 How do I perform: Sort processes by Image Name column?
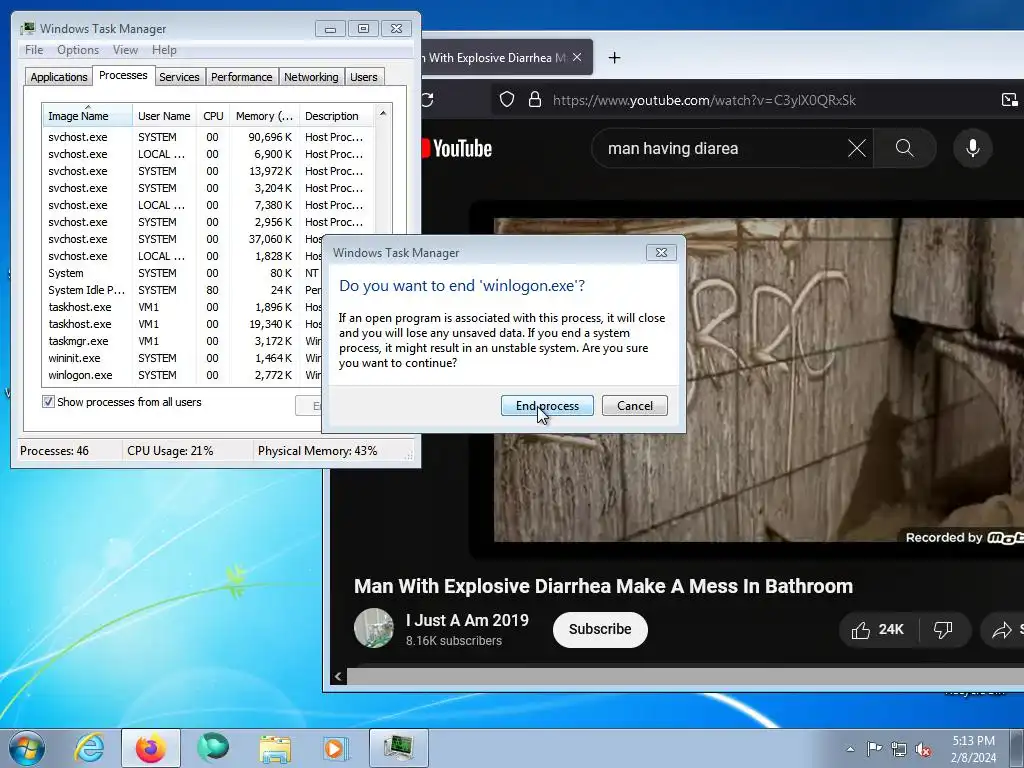tap(88, 116)
